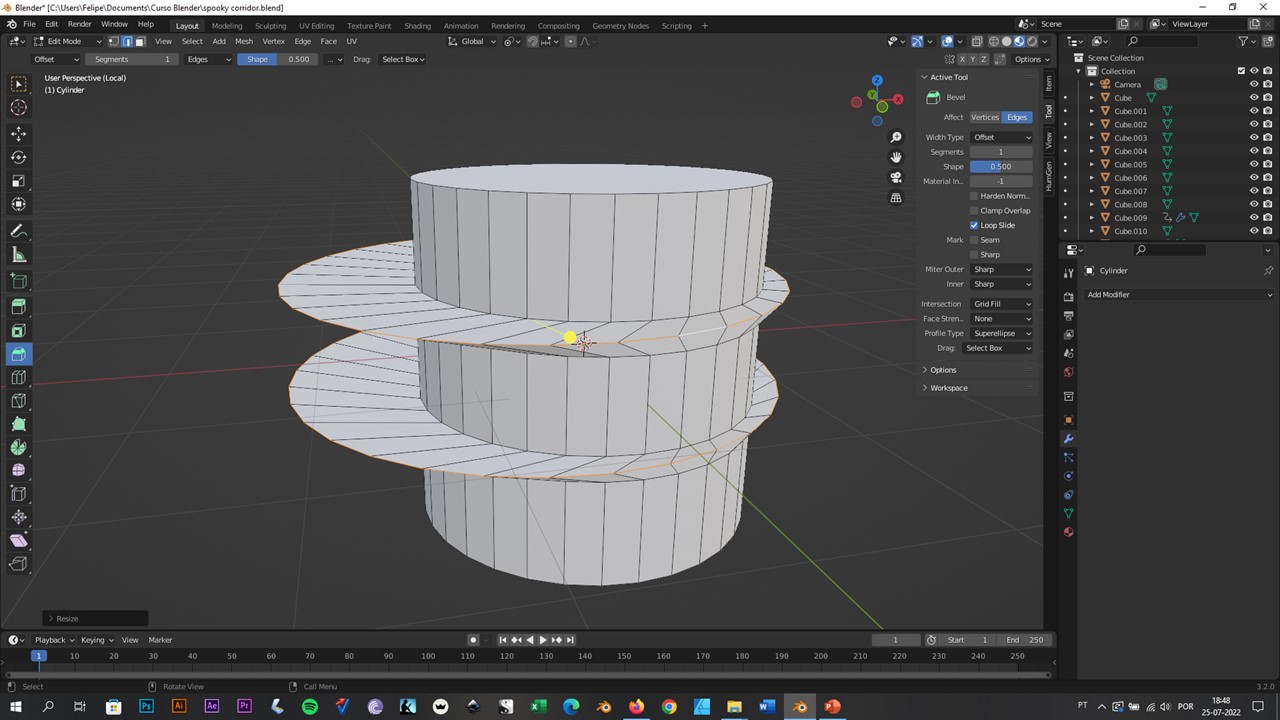Enable the Clamp Overlap checkbox
The height and width of the screenshot is (720, 1280).
tap(974, 211)
